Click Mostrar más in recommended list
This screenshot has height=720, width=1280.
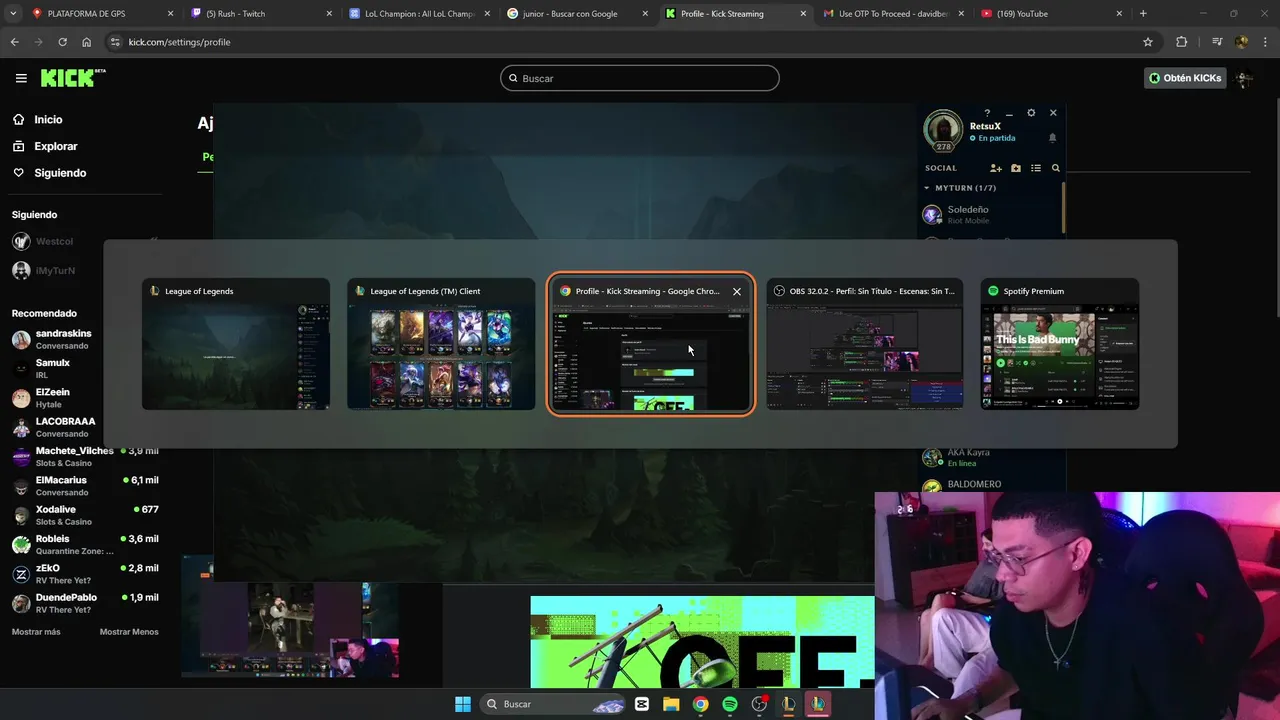pos(36,632)
